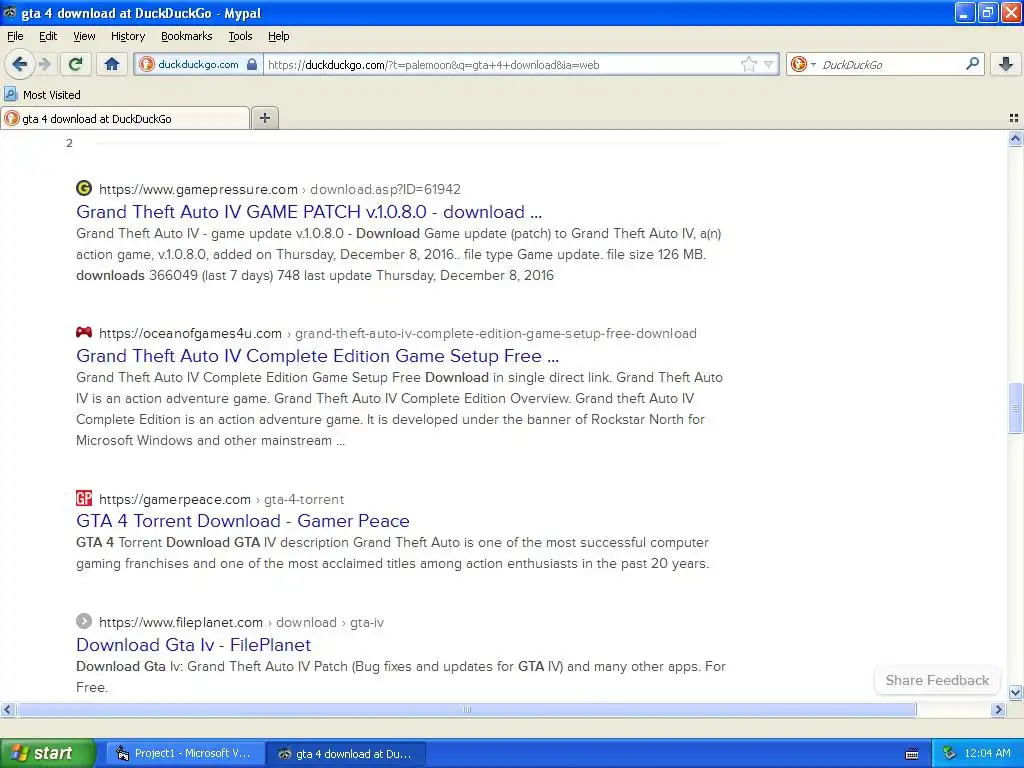This screenshot has width=1024, height=768.
Task: Go back with the Back arrow button
Action: [19, 64]
